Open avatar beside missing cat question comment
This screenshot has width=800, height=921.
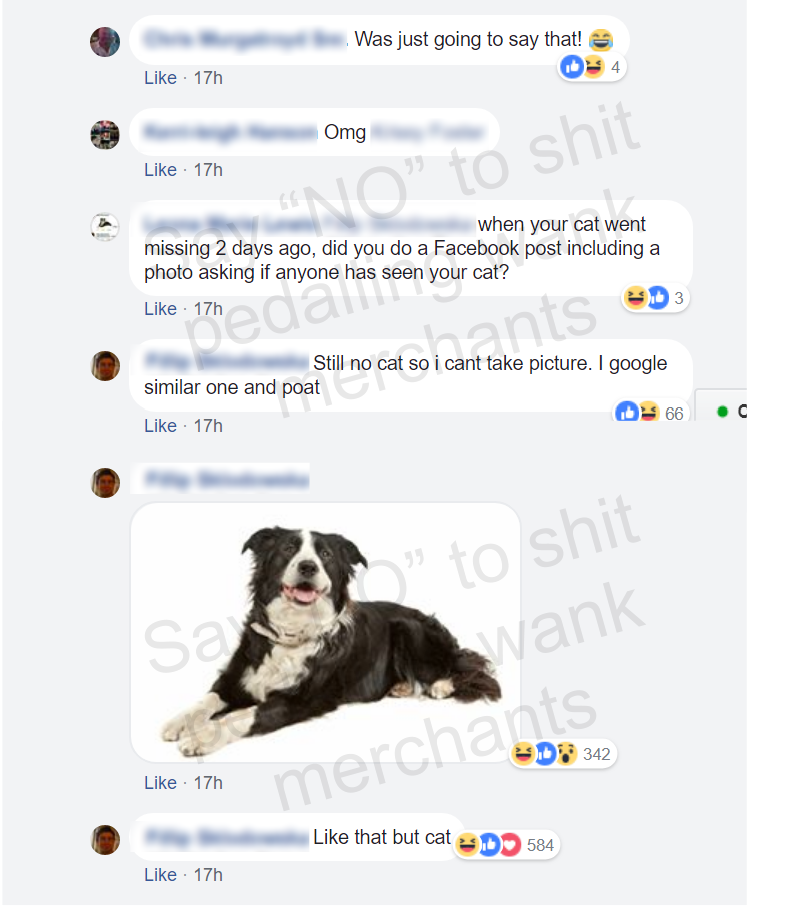click(x=105, y=227)
